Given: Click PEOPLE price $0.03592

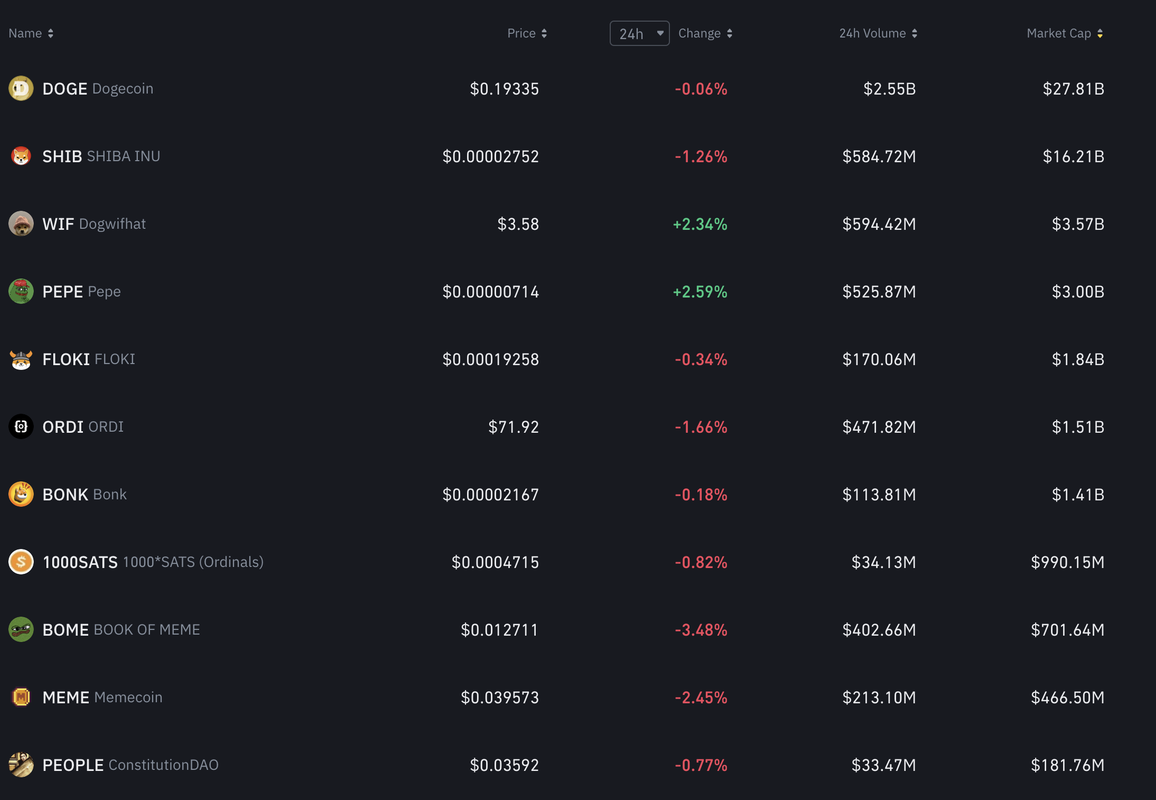Looking at the screenshot, I should 504,765.
